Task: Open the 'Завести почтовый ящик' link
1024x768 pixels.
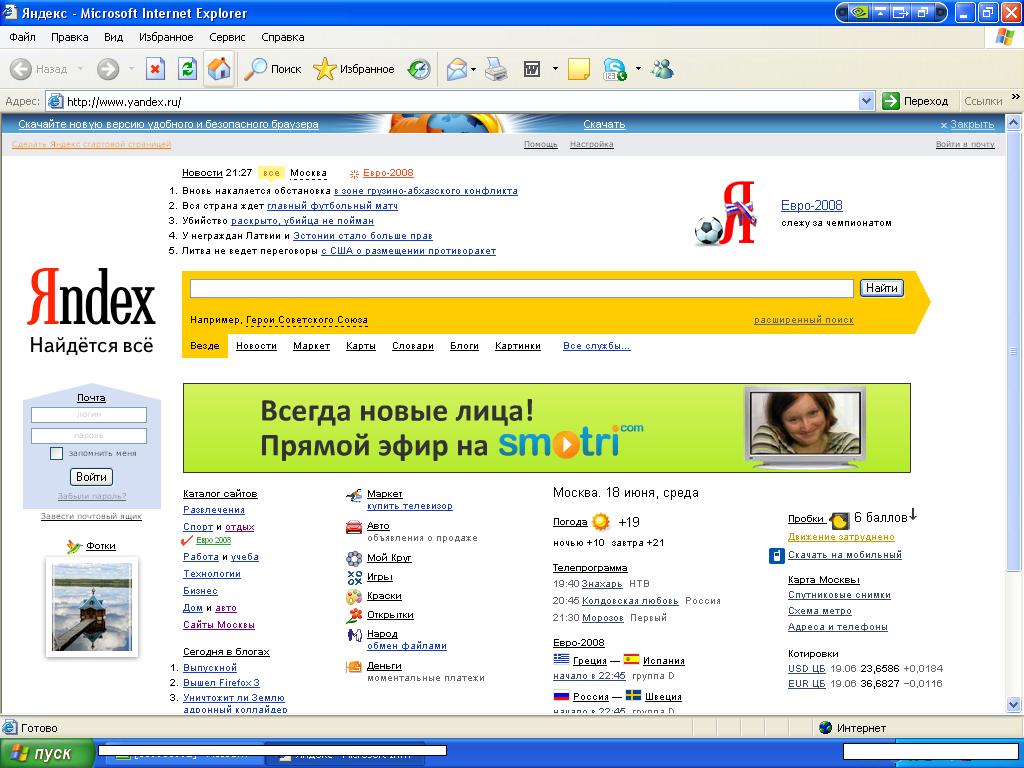Action: [x=91, y=516]
